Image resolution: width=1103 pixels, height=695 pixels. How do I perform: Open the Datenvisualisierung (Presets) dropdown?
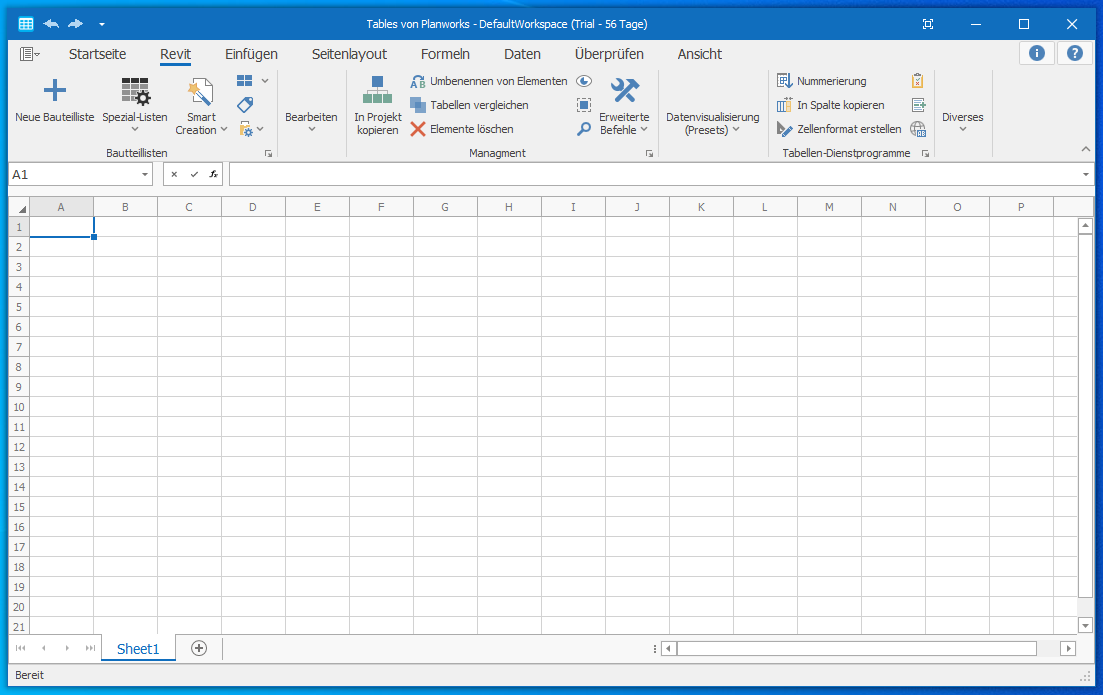click(x=713, y=124)
